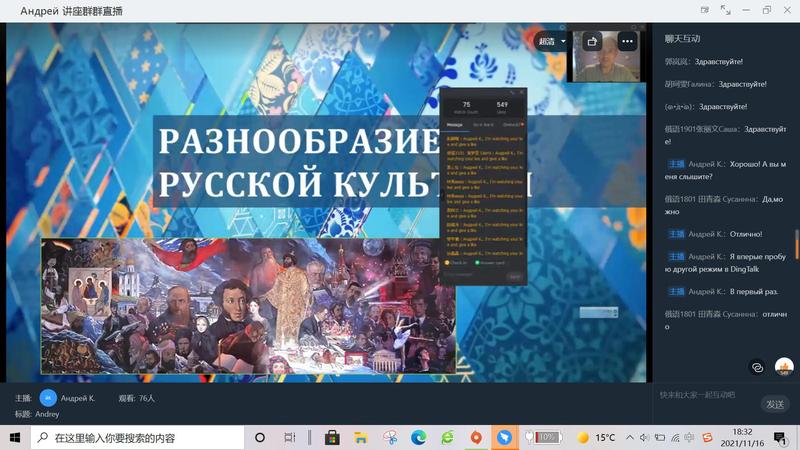Click the taskbar search box 在这里输入你要搜索的内容
800x450 pixels.
(138, 438)
